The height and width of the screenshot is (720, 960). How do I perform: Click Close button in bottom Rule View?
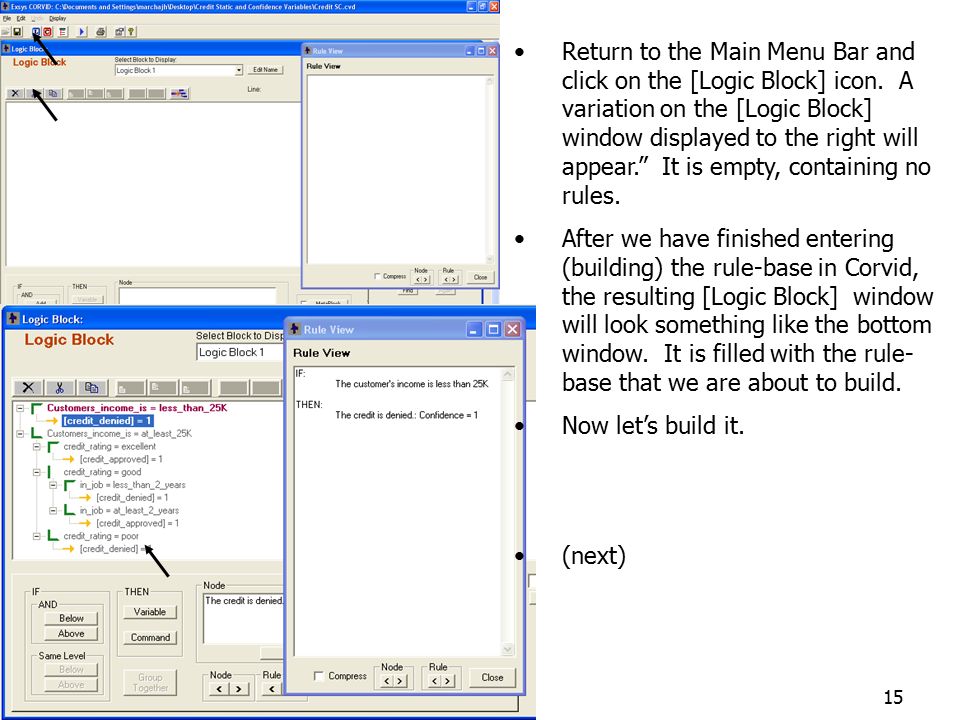click(492, 677)
